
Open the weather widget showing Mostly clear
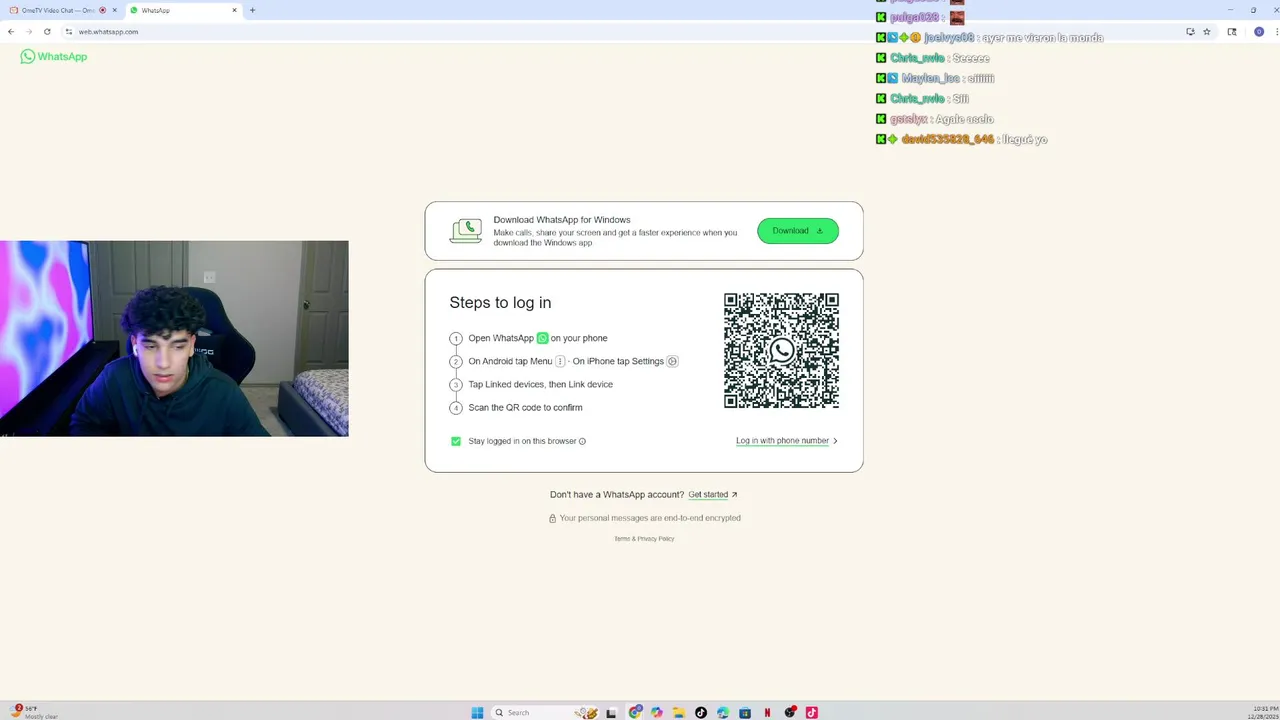36,712
